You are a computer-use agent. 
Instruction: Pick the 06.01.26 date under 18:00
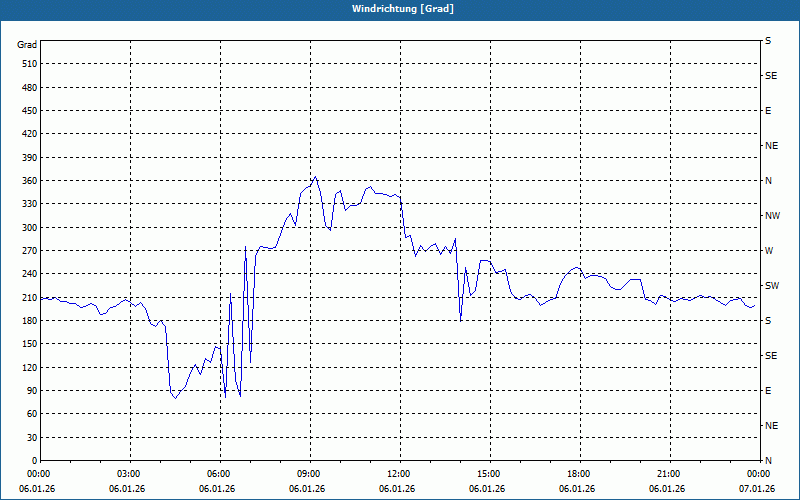coord(577,489)
